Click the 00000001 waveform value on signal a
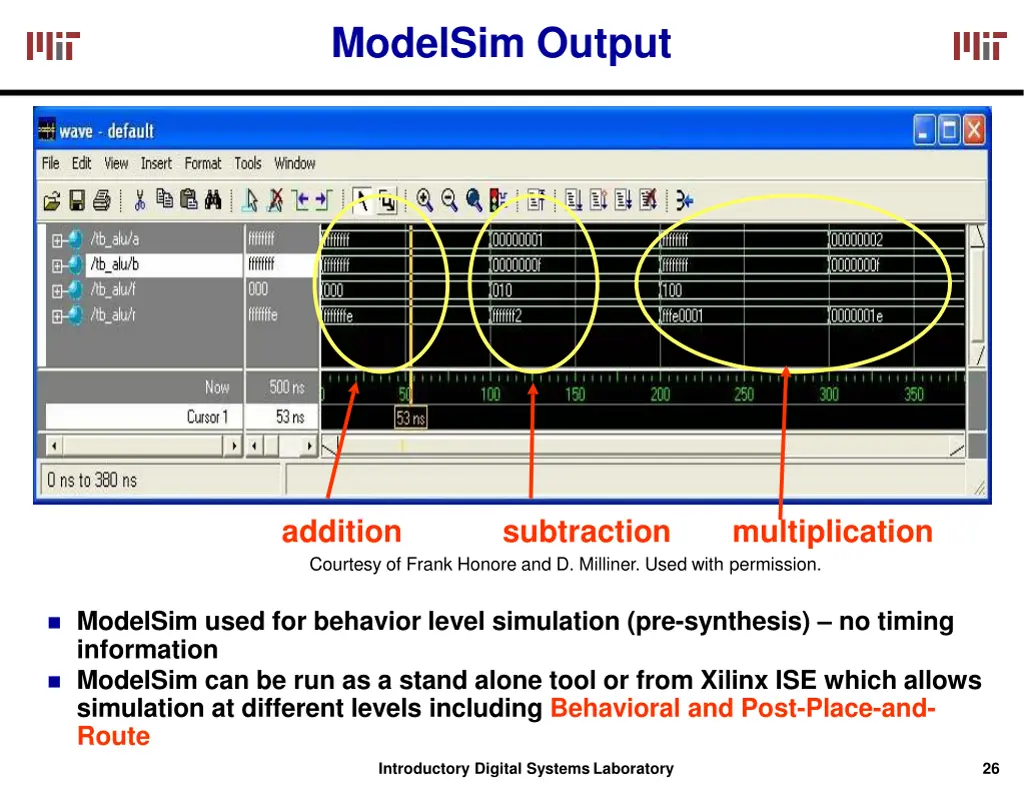Image resolution: width=1024 pixels, height=791 pixels. click(517, 240)
